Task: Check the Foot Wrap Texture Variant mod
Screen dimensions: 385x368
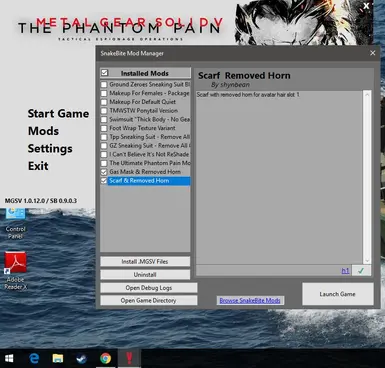Action: [x=104, y=128]
